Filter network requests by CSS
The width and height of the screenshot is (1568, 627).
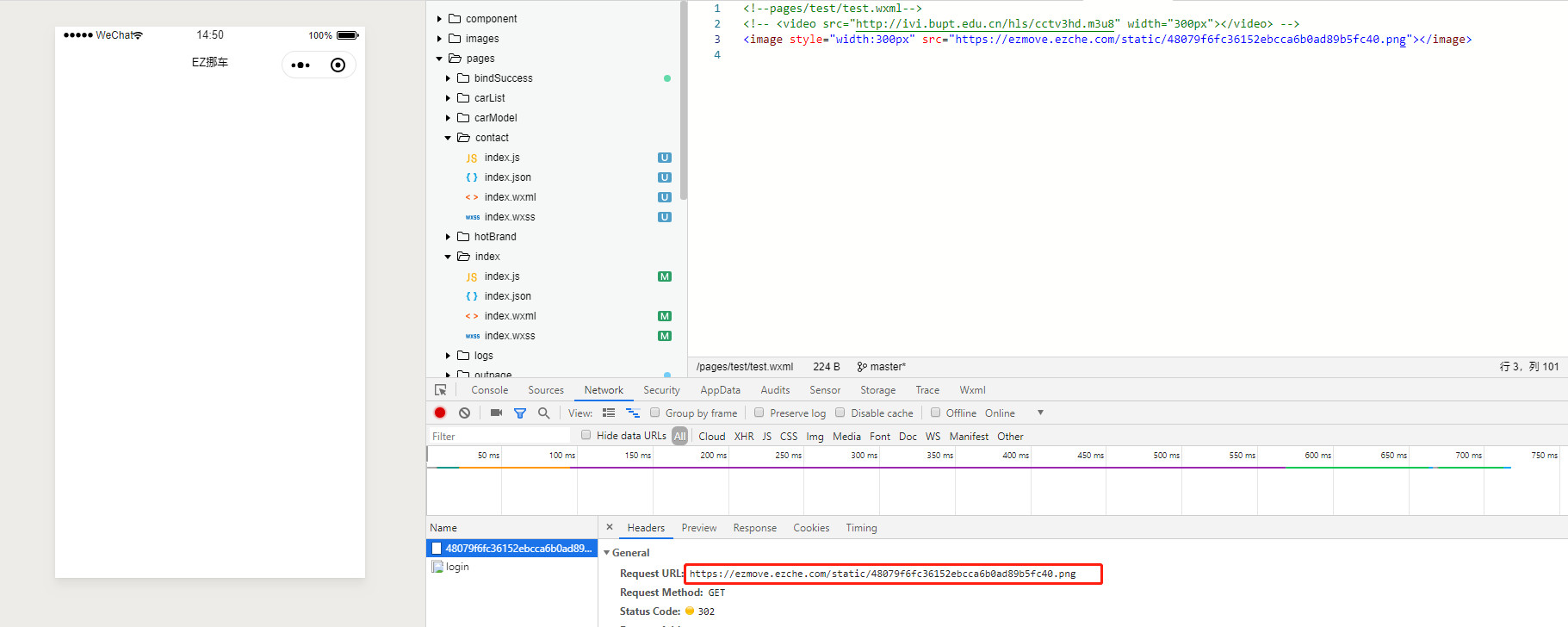tap(789, 437)
